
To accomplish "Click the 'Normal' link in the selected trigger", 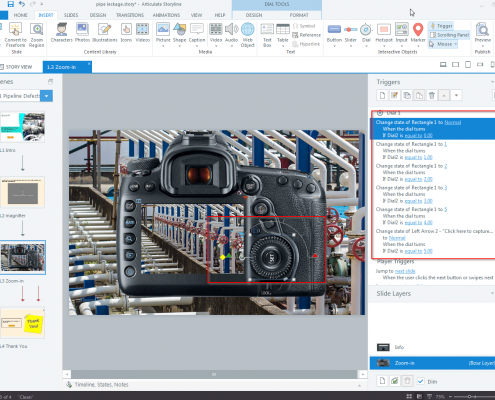I will (453, 122).
